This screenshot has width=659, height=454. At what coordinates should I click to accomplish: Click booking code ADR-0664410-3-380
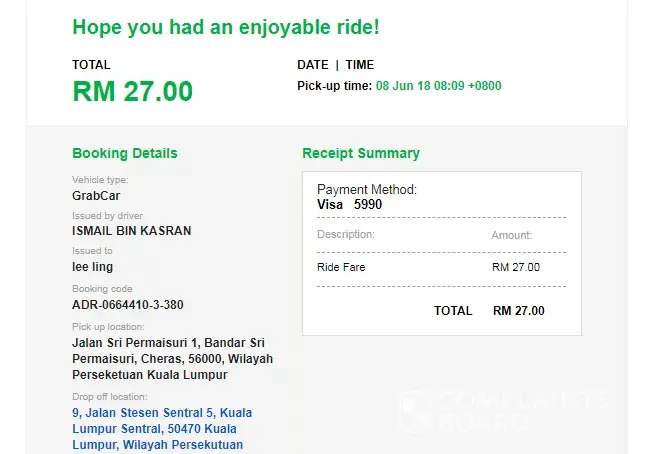[127, 304]
